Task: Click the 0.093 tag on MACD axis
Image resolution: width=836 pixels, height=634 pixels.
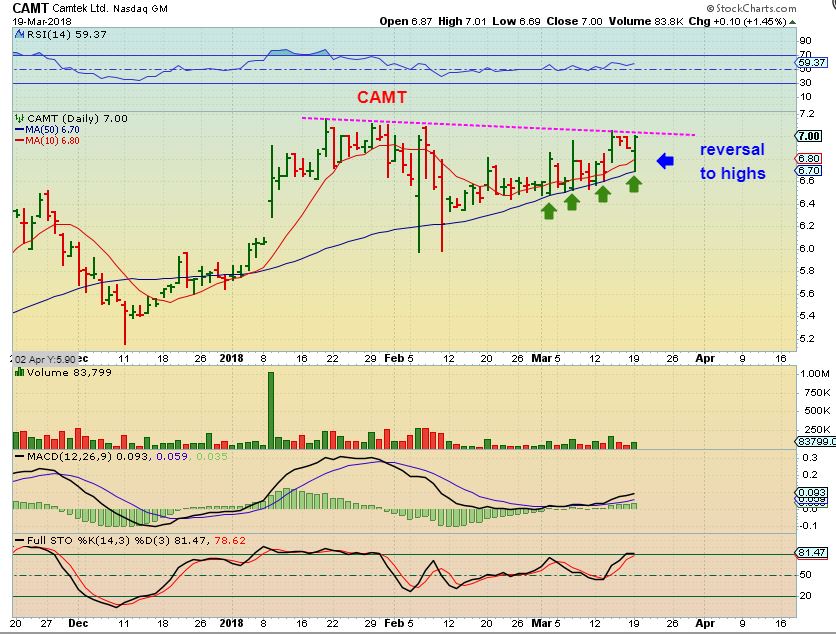Action: (811, 493)
